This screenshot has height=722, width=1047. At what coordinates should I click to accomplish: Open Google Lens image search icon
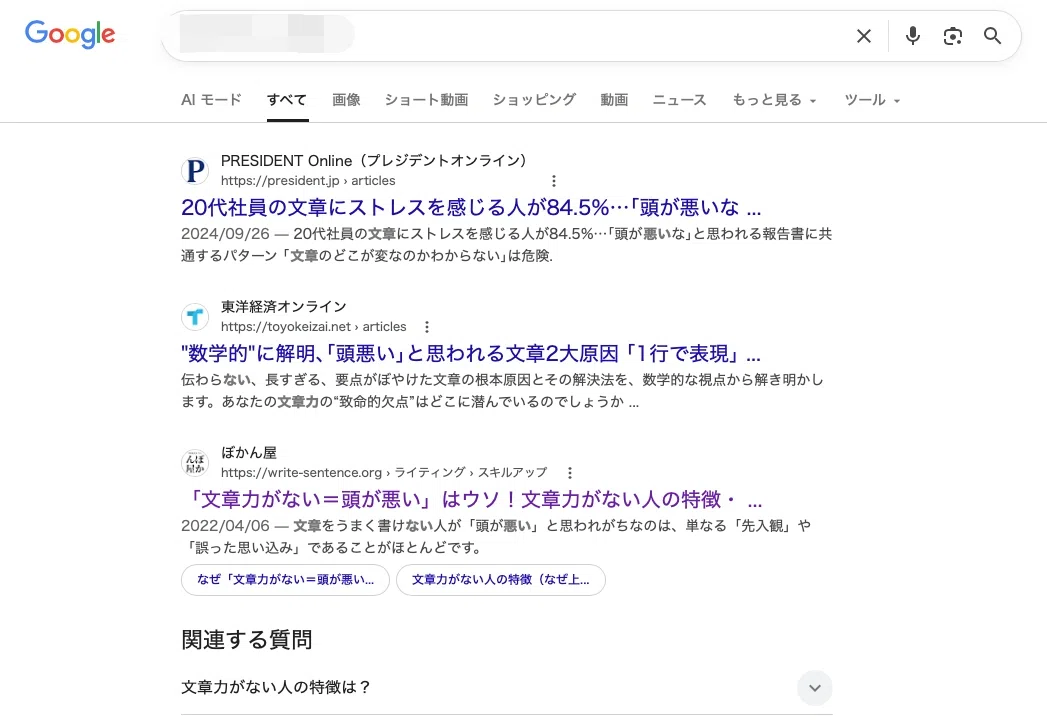pyautogui.click(x=952, y=36)
